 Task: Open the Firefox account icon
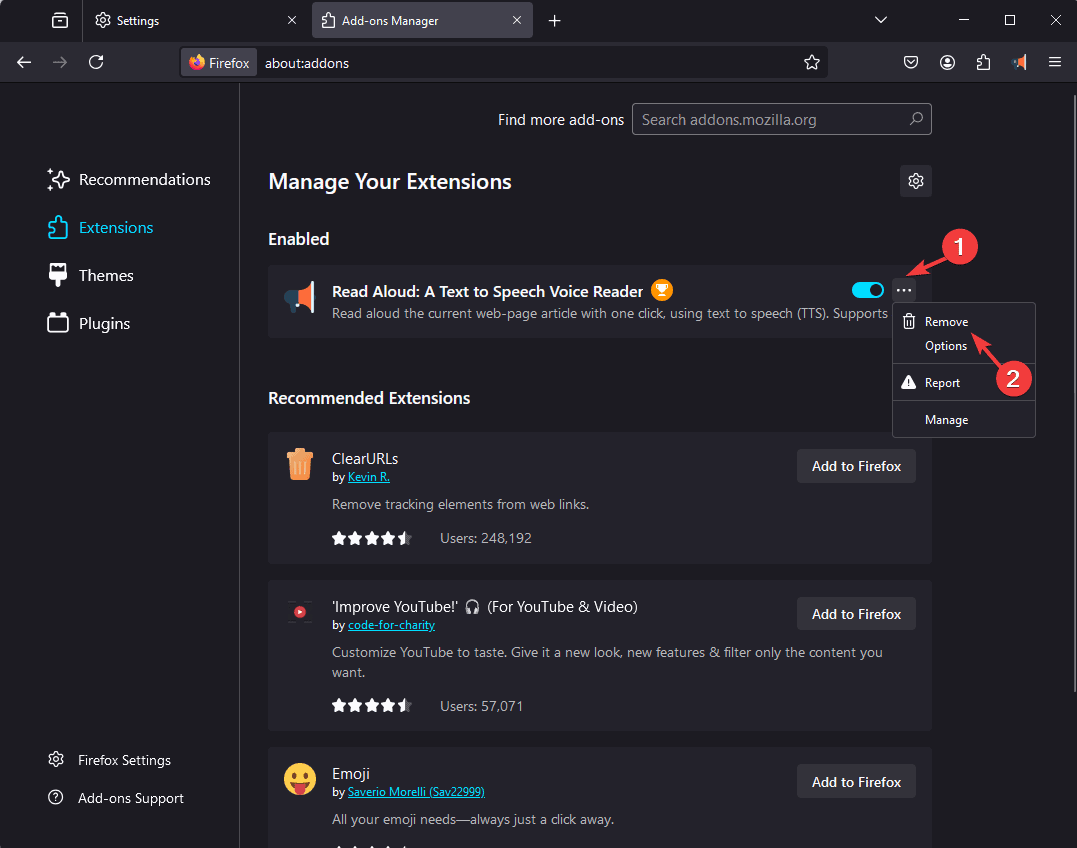click(x=947, y=62)
